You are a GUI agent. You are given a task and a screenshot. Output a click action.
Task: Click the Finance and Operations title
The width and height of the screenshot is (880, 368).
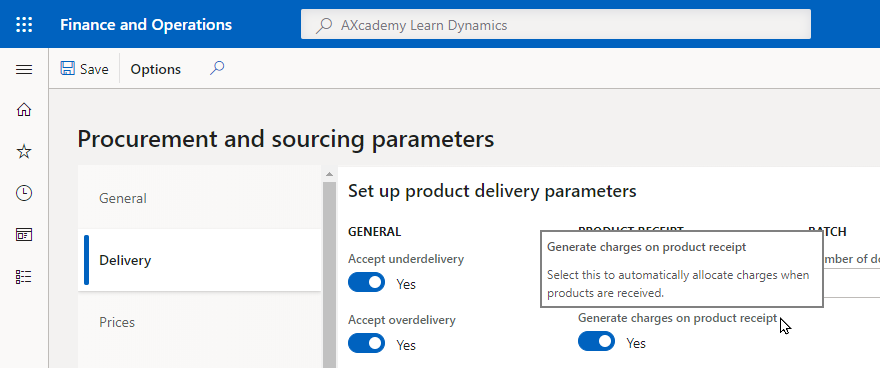click(x=146, y=25)
